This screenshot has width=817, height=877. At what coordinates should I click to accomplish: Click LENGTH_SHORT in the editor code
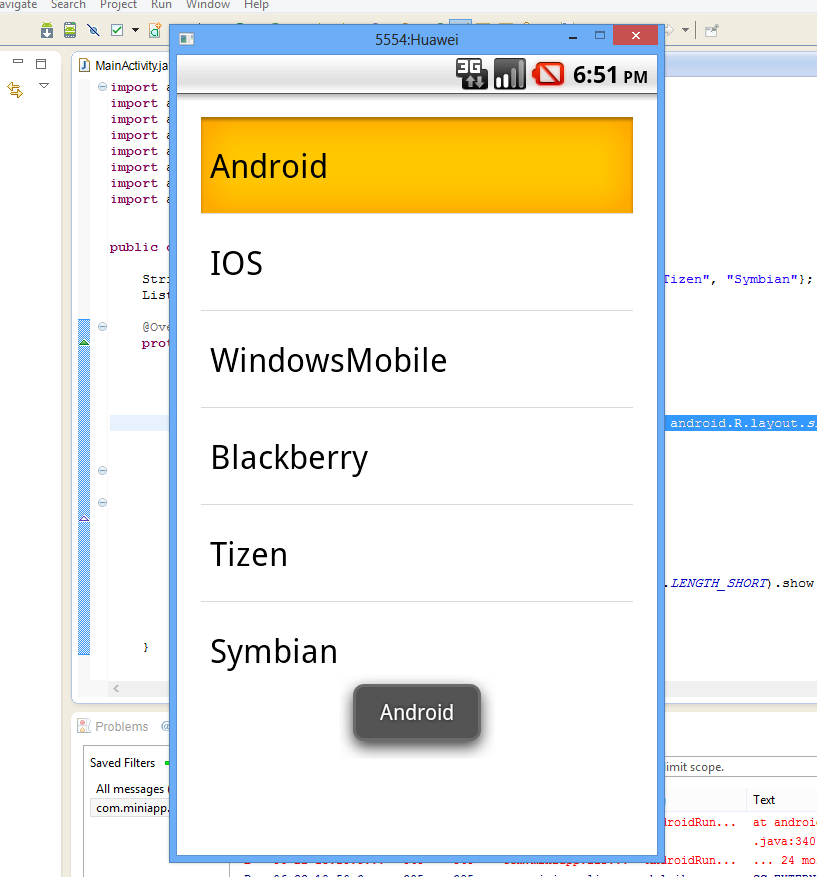point(718,583)
